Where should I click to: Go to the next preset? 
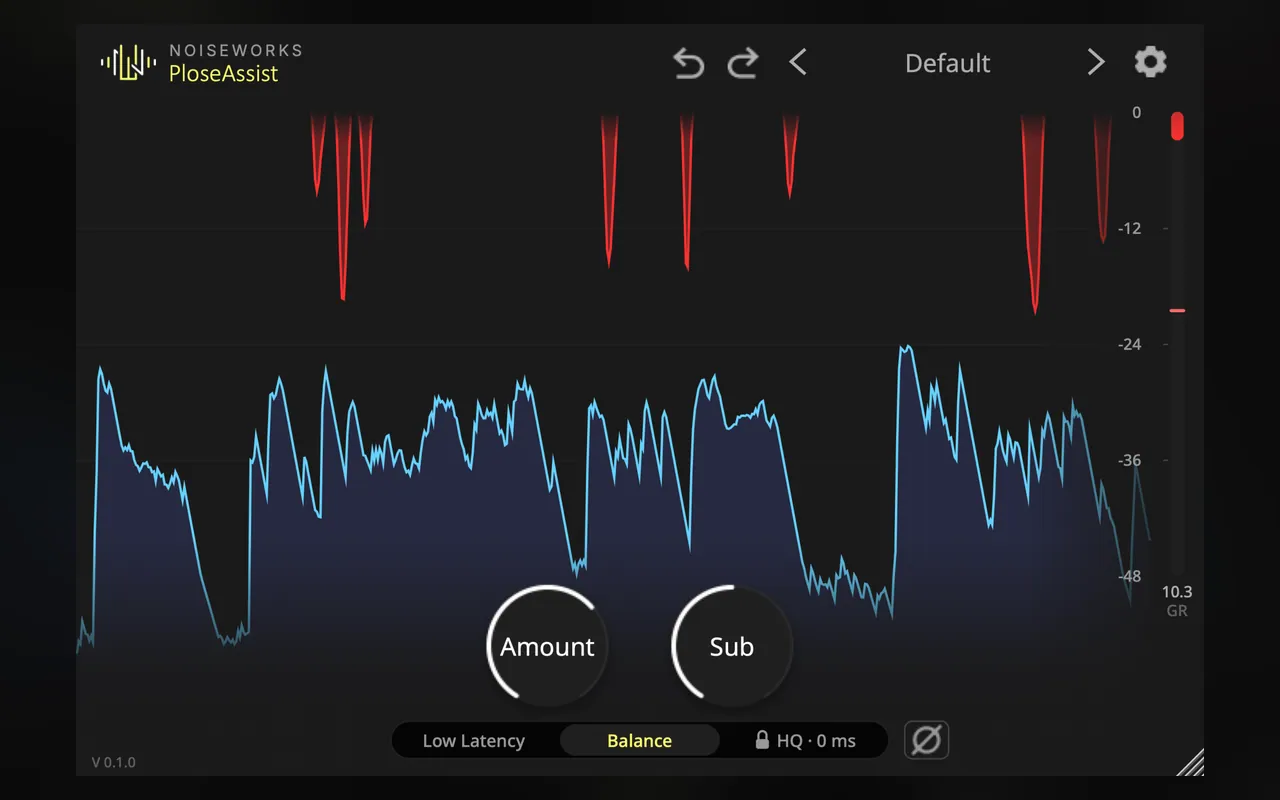click(x=1096, y=63)
